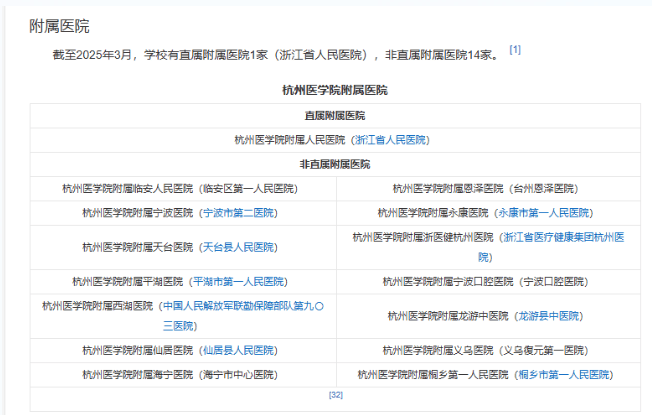Image resolution: width=652 pixels, height=415 pixels.
Task: Open the 浙江省人民医院 link
Action: click(390, 140)
